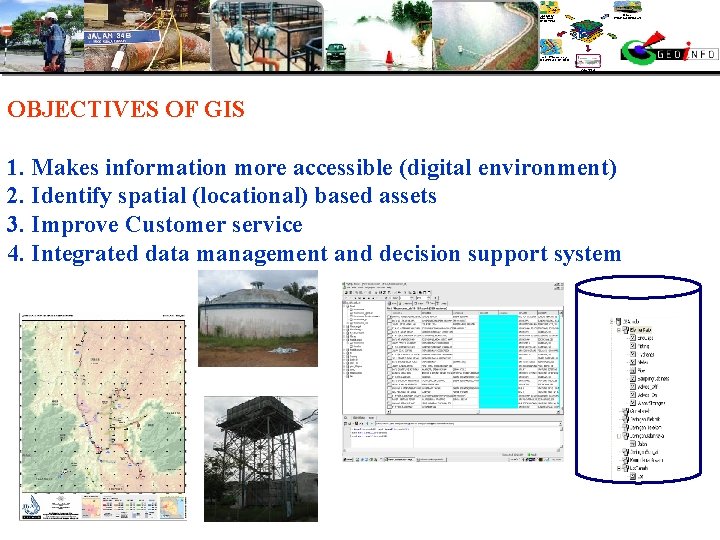Select 'Improve Customer service' line
720x540 pixels.
[155, 225]
